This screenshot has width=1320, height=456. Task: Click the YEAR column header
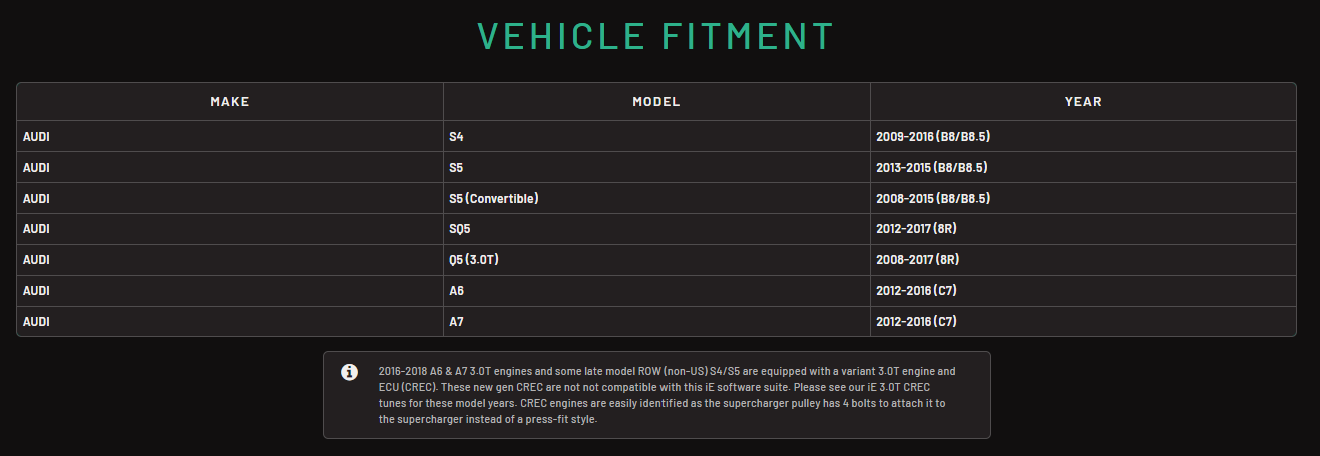tap(1083, 102)
